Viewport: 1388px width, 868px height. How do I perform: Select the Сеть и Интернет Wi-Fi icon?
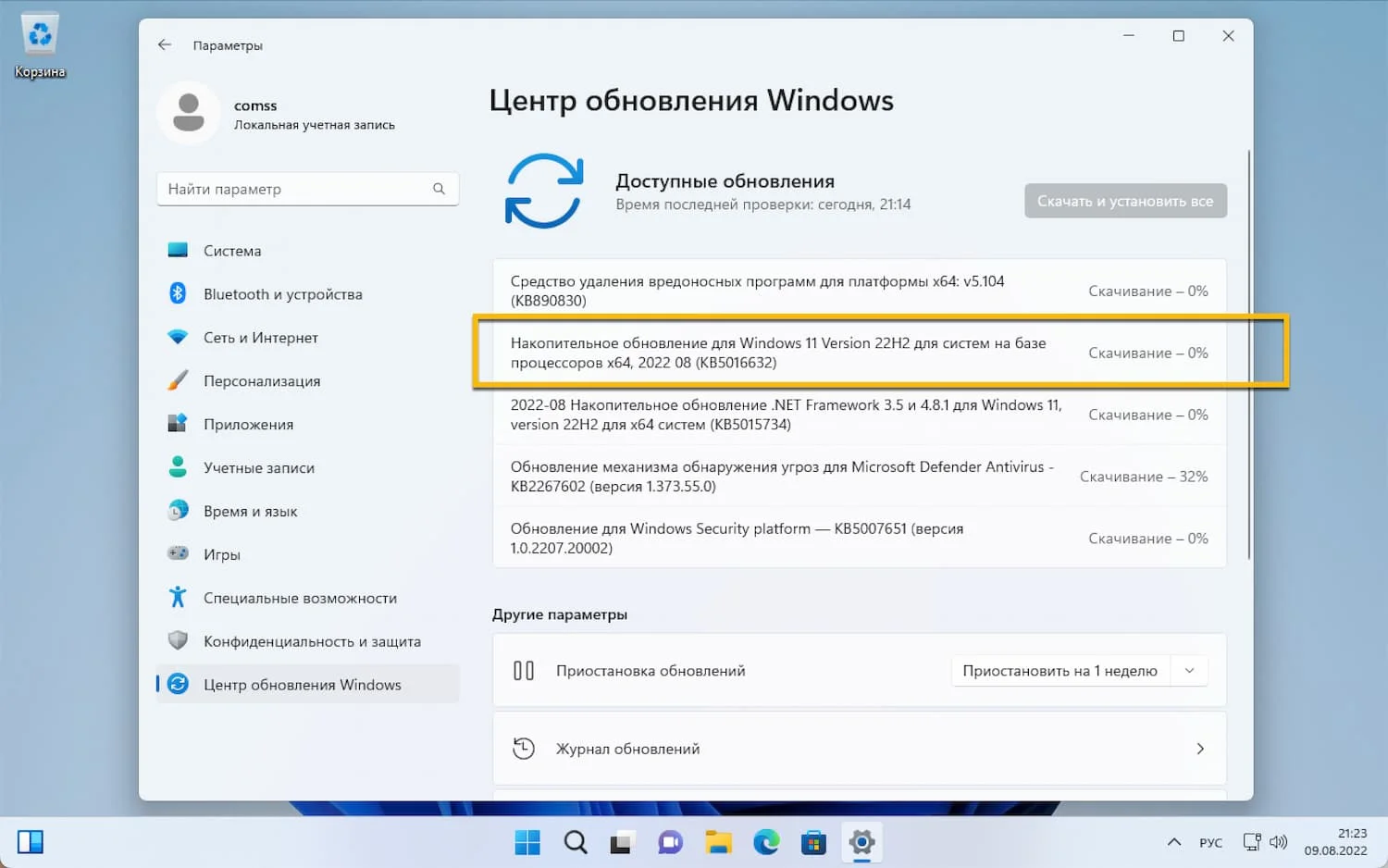click(x=178, y=337)
